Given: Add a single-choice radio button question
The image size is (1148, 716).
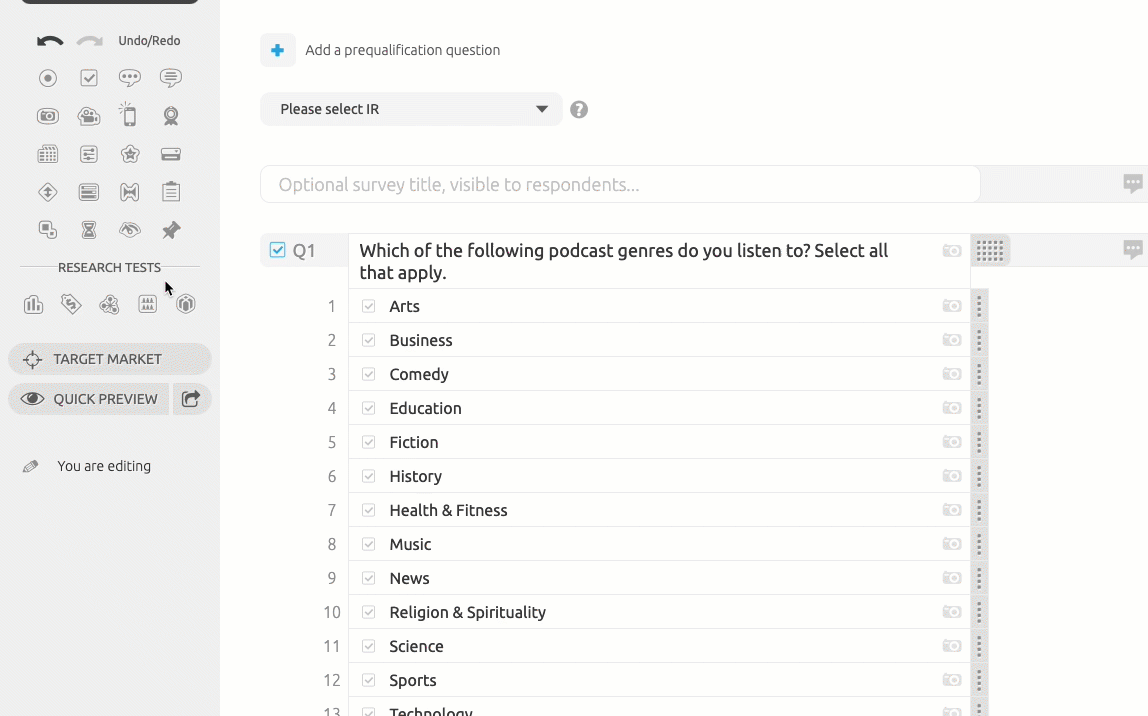Looking at the screenshot, I should (48, 78).
